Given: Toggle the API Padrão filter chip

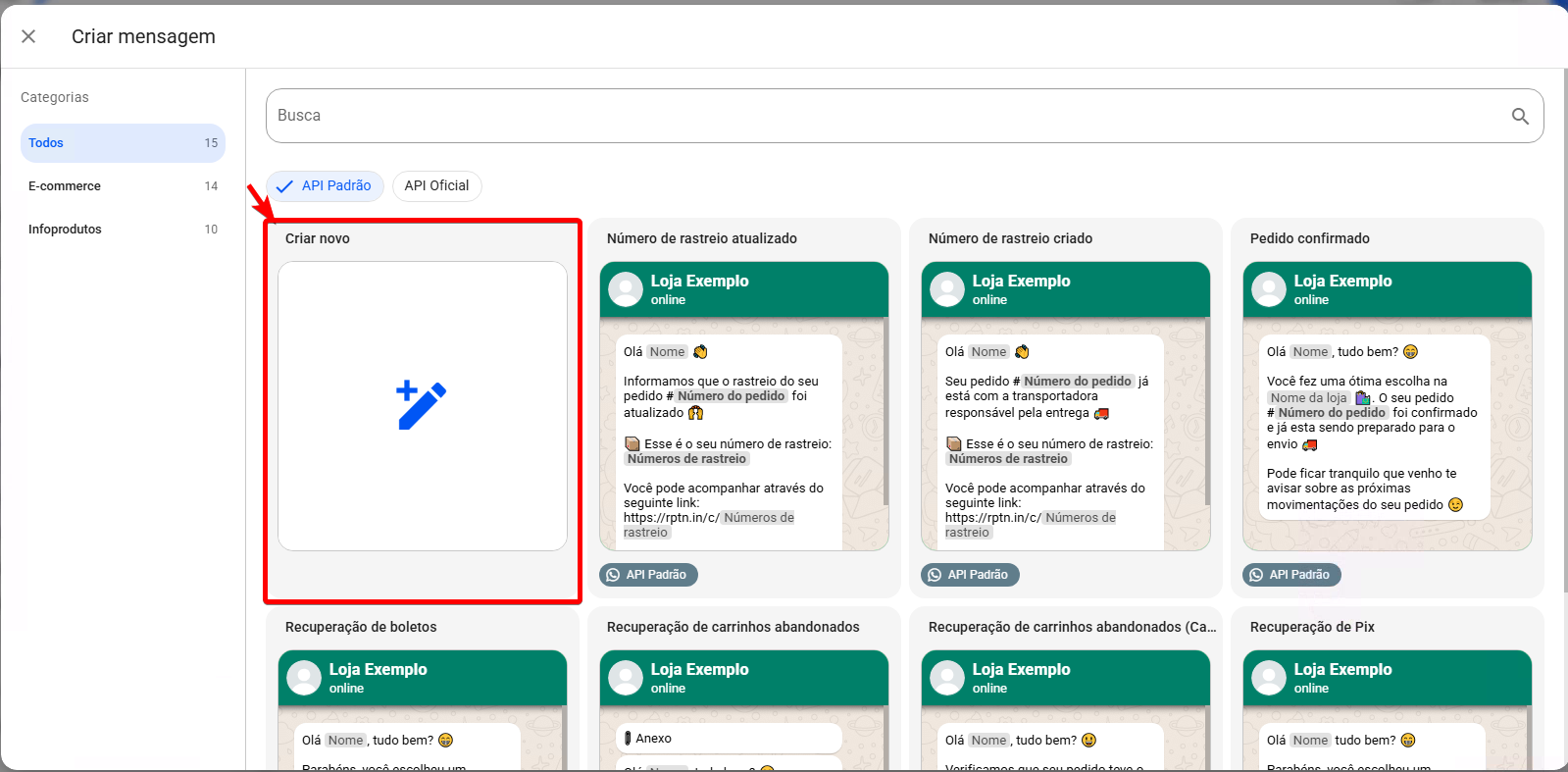Looking at the screenshot, I should tap(325, 185).
